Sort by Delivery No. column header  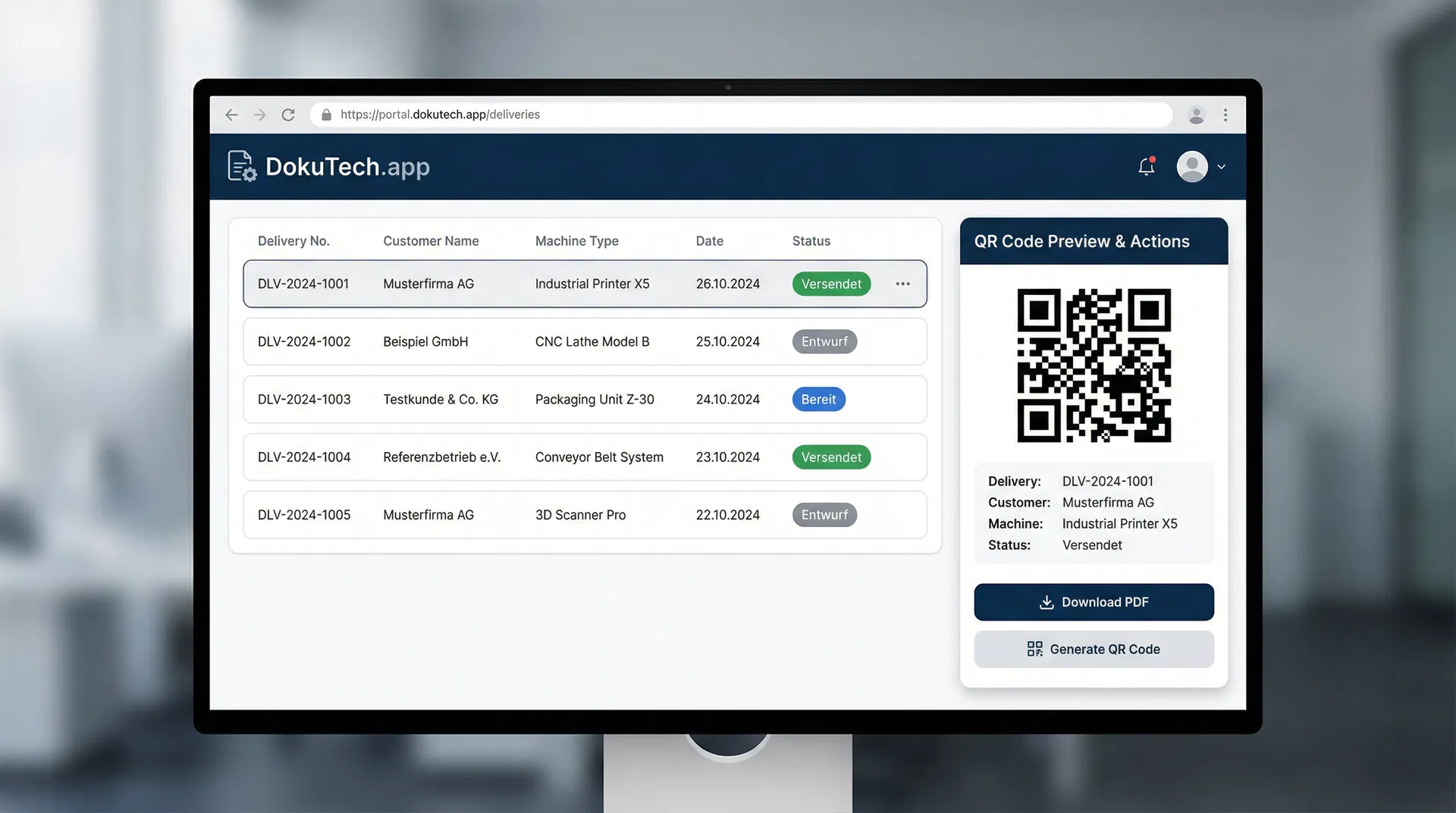coord(293,241)
